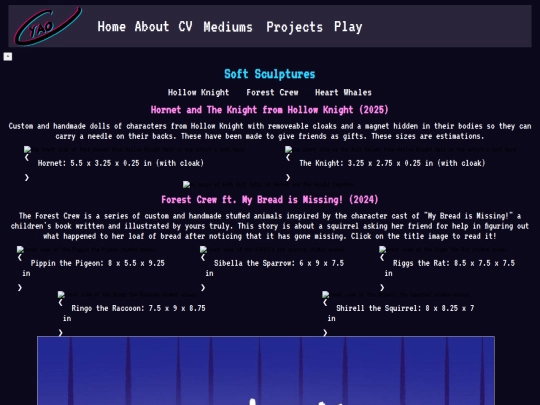Show next Pippin the Pigeon image
This screenshot has width=540, height=405.
(x=20, y=287)
